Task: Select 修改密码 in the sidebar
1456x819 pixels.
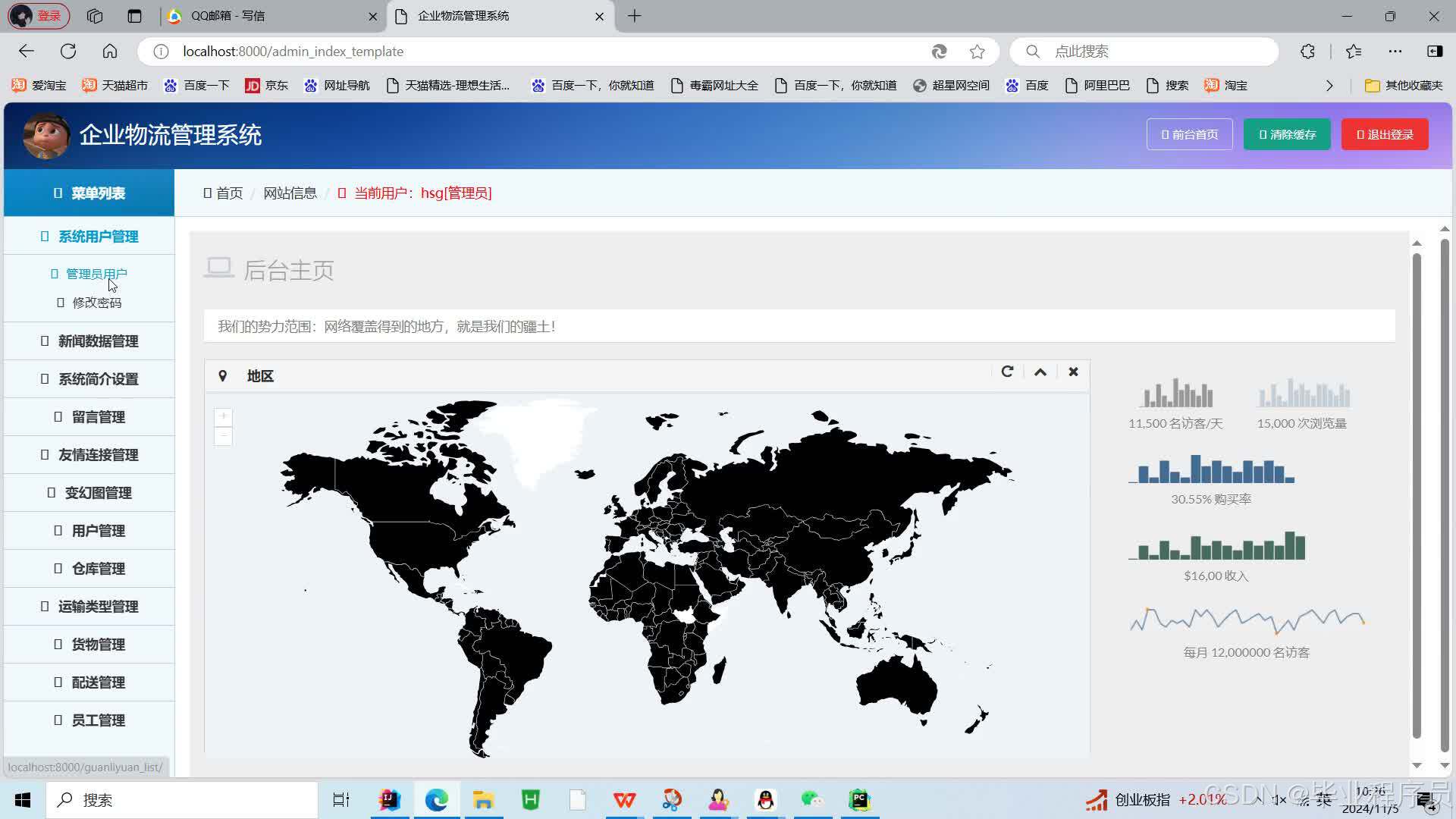Action: pyautogui.click(x=96, y=303)
